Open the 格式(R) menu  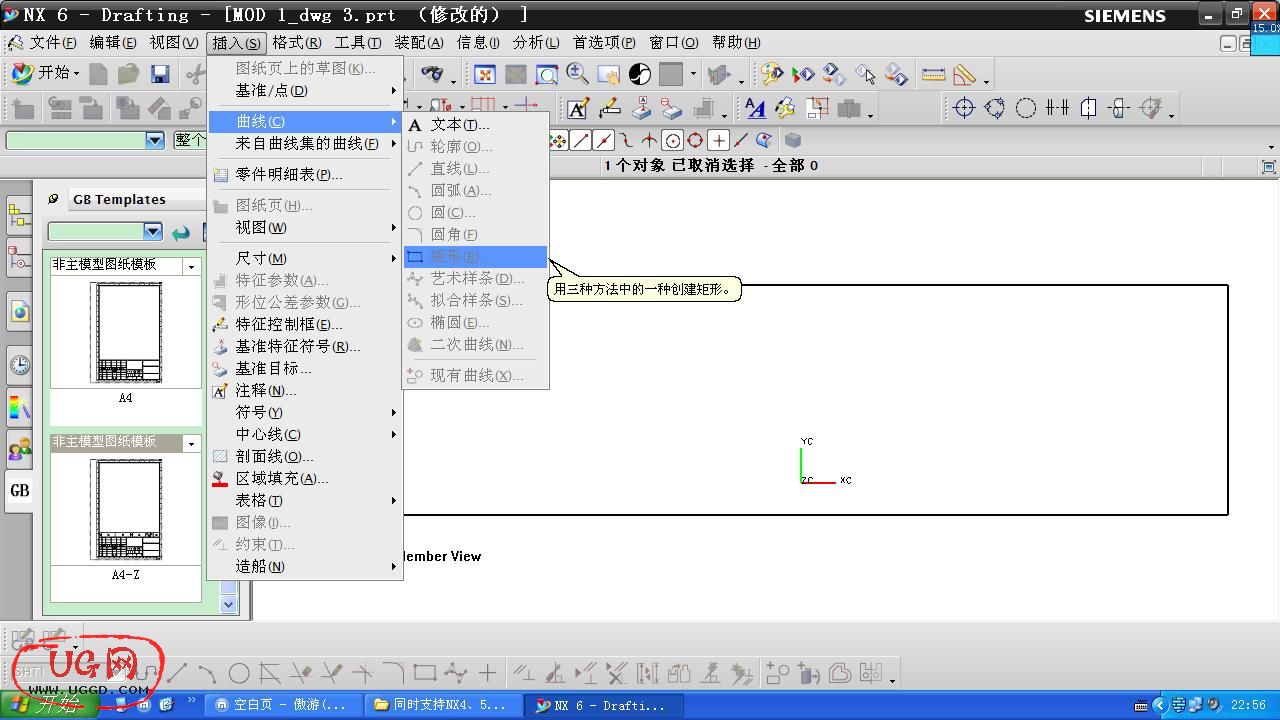pyautogui.click(x=297, y=43)
